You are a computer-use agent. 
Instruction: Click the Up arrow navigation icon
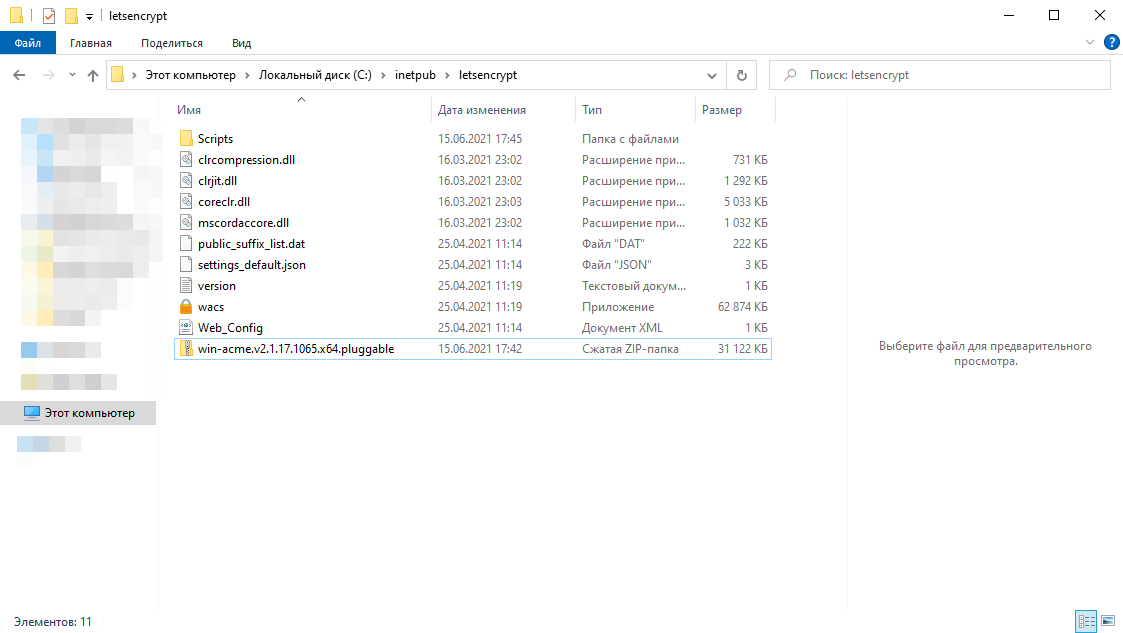(x=93, y=75)
